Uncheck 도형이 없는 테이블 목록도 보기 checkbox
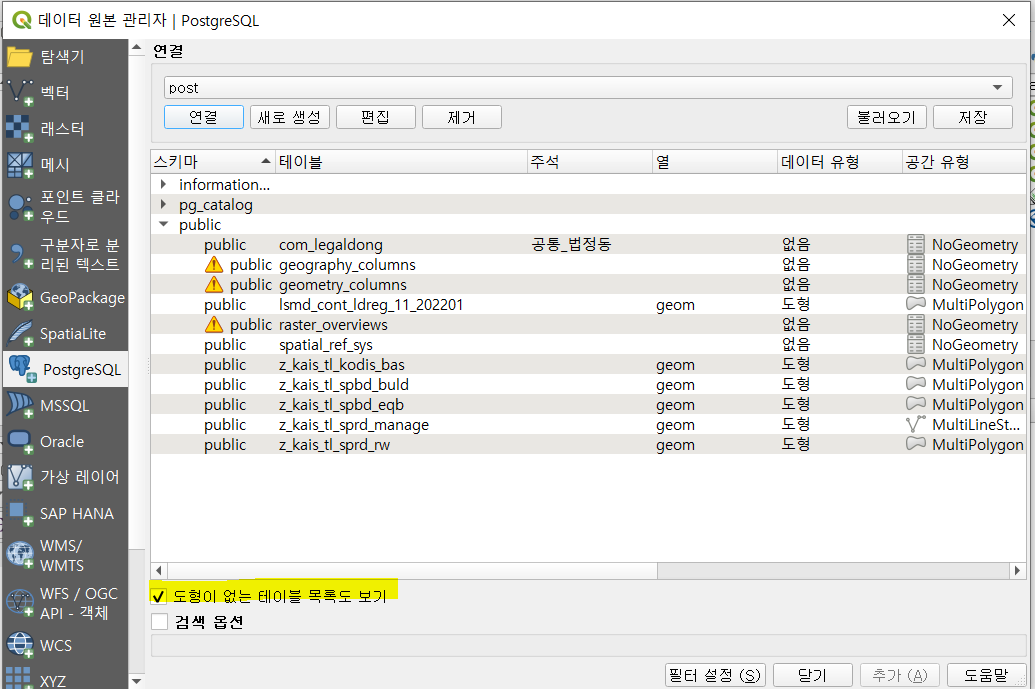This screenshot has width=1035, height=689. tap(159, 597)
